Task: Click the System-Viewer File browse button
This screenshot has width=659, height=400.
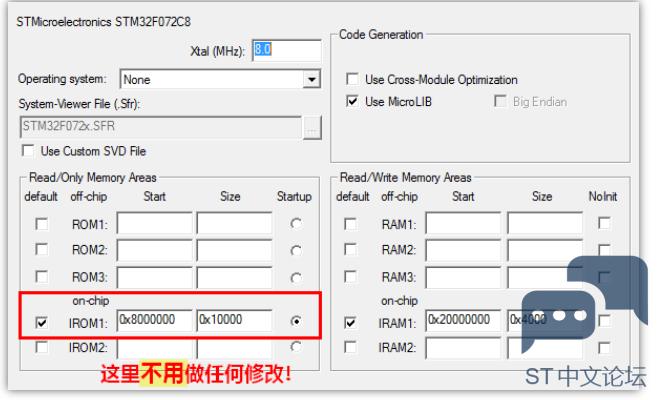Action: (312, 128)
